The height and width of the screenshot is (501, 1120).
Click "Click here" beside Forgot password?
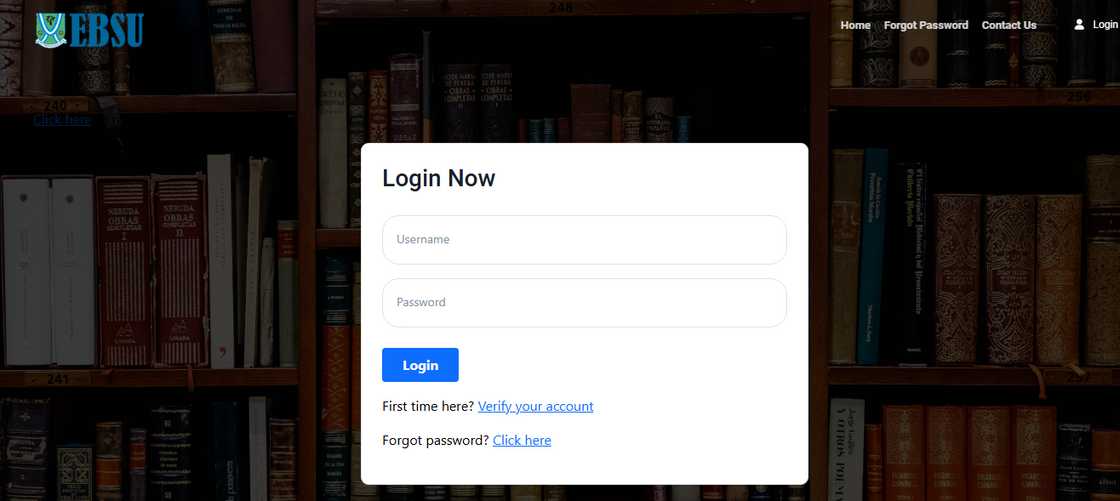tap(521, 440)
